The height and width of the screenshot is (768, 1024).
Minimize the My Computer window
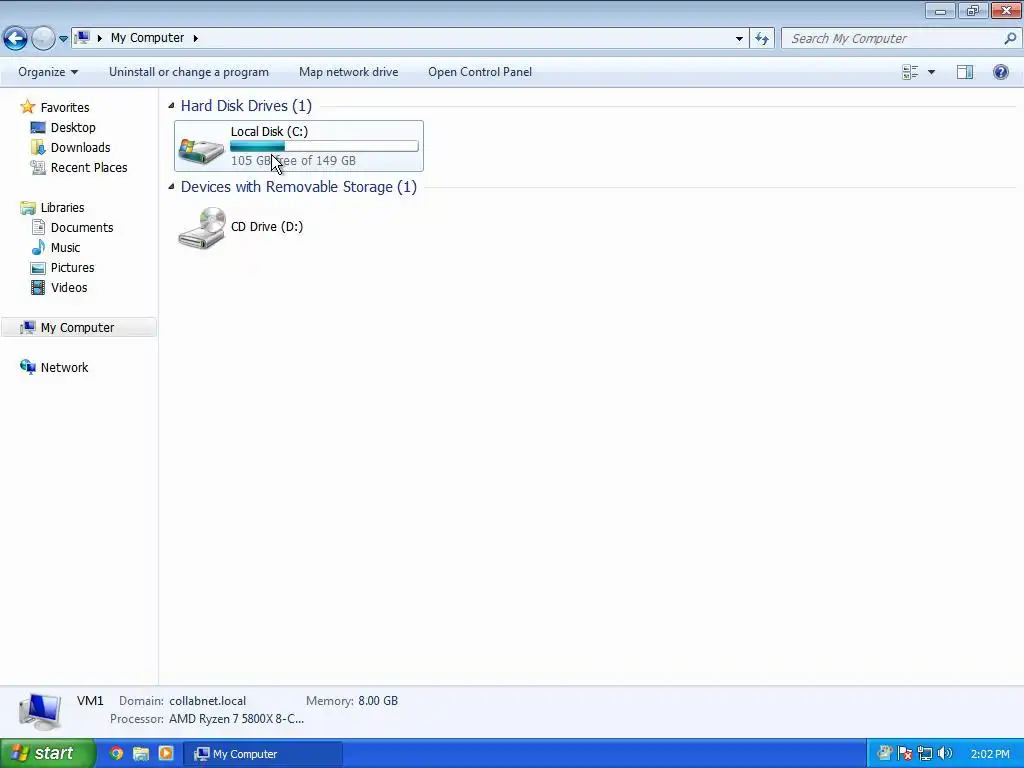pos(940,10)
